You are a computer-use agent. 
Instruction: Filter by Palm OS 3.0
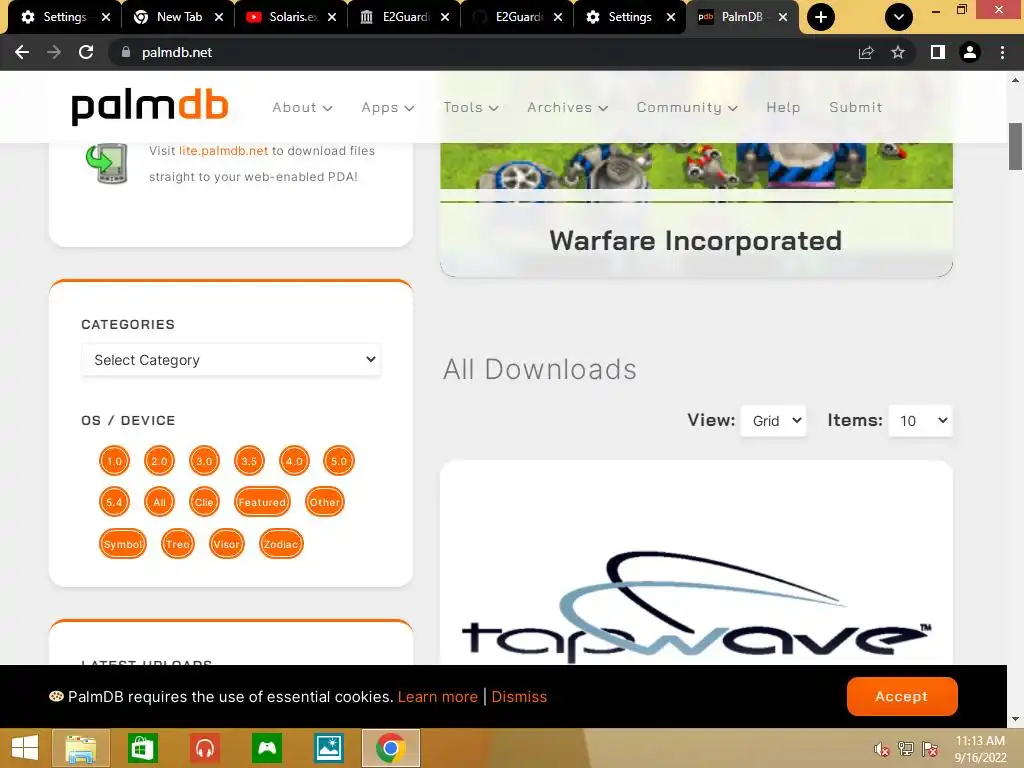(x=204, y=461)
